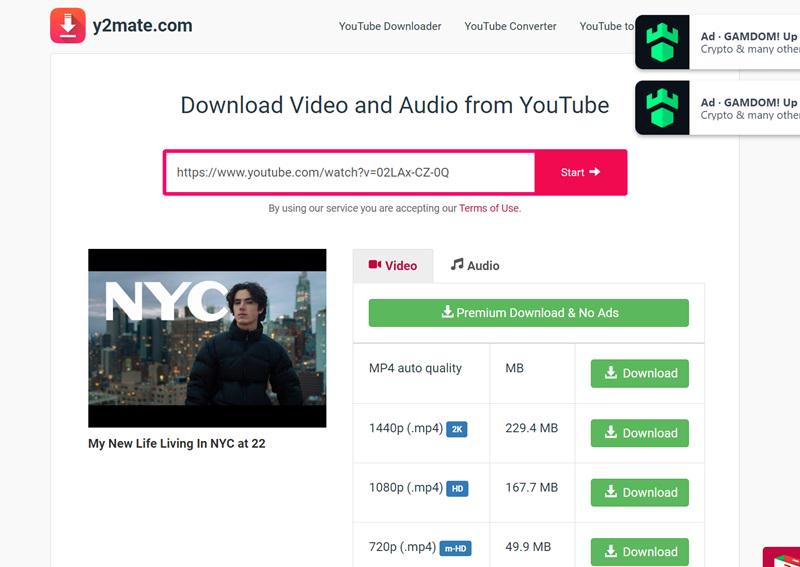The width and height of the screenshot is (800, 567).
Task: Download the 1080p 167.7 MB version
Action: coord(640,492)
